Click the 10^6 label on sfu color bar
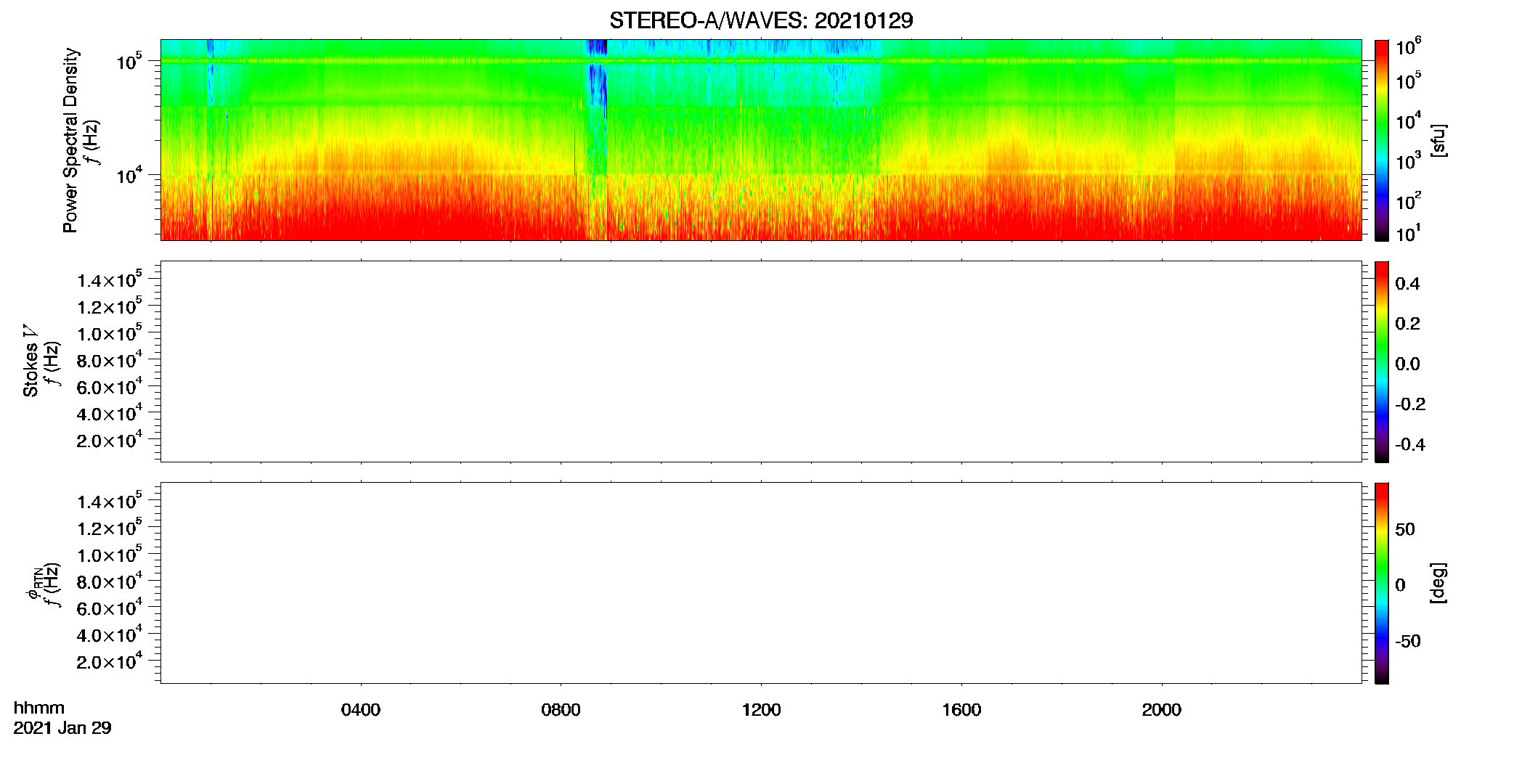This screenshot has width=1522, height=784. pos(1408,46)
